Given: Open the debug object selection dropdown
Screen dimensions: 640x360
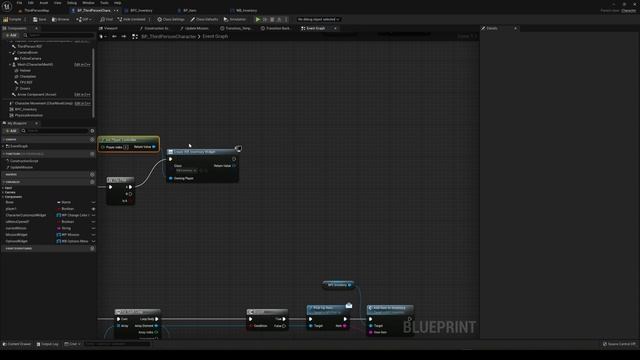Looking at the screenshot, I should (318, 19).
